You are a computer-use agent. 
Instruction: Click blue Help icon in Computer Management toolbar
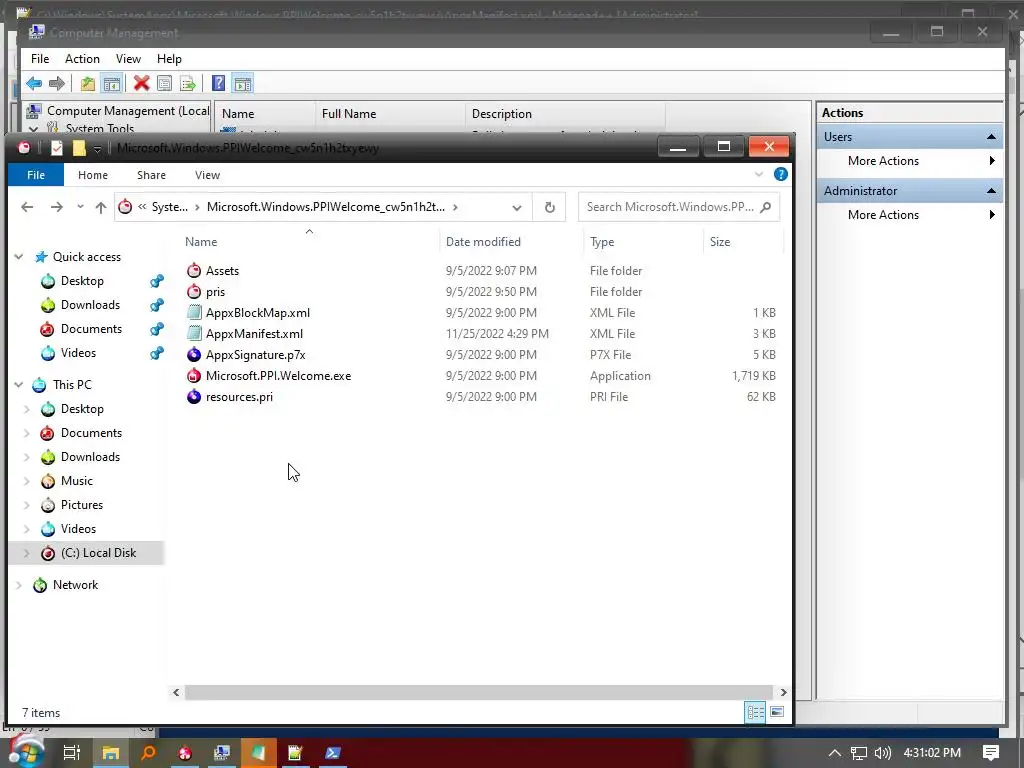click(219, 84)
